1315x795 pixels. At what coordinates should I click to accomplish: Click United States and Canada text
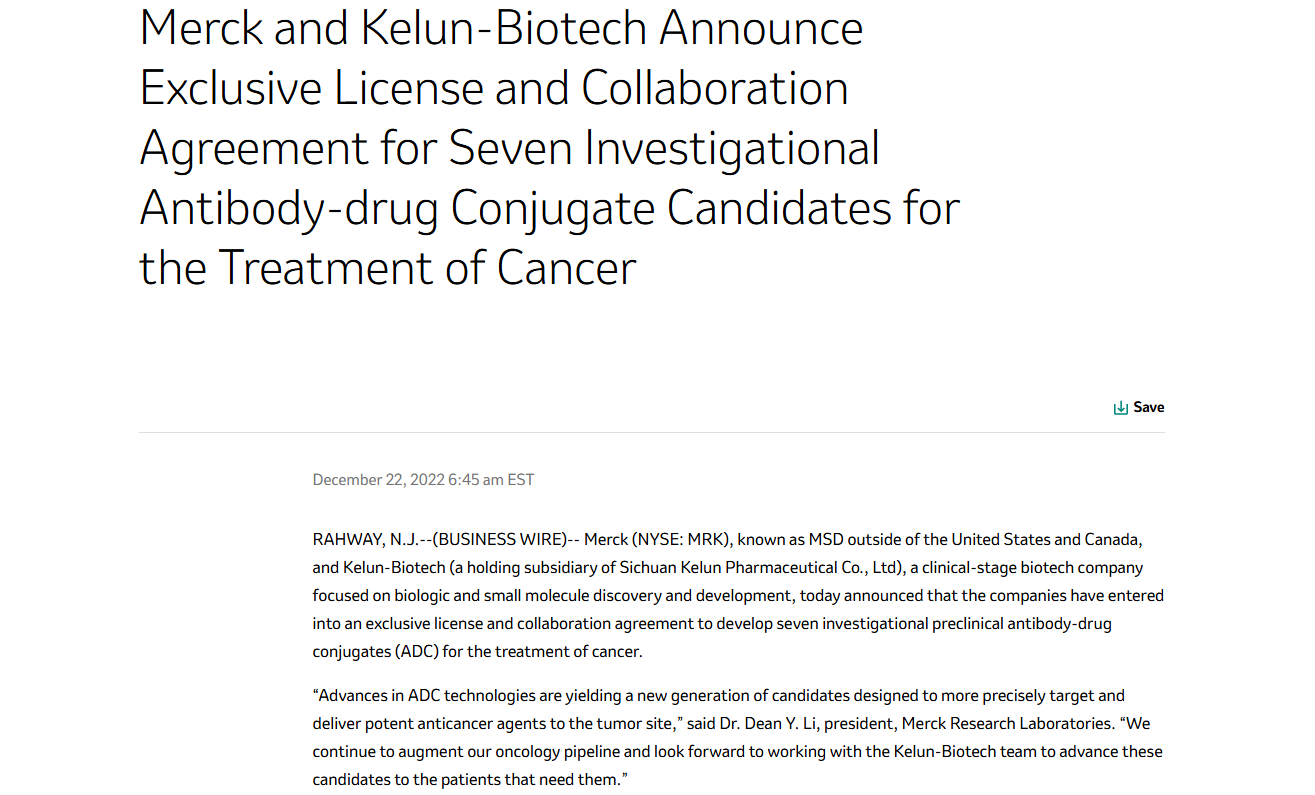click(x=1046, y=540)
